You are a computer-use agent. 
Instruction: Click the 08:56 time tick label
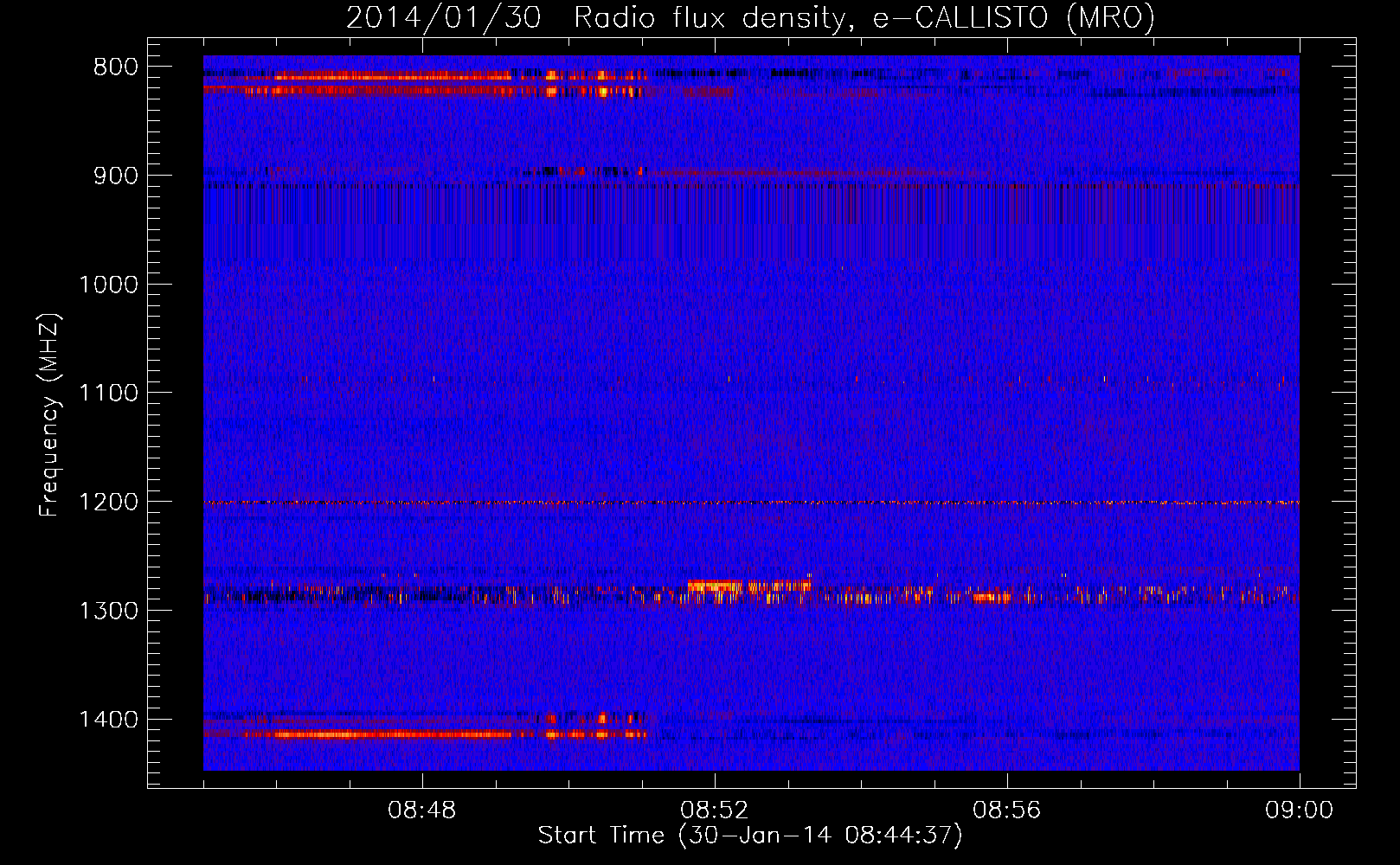click(x=1007, y=811)
